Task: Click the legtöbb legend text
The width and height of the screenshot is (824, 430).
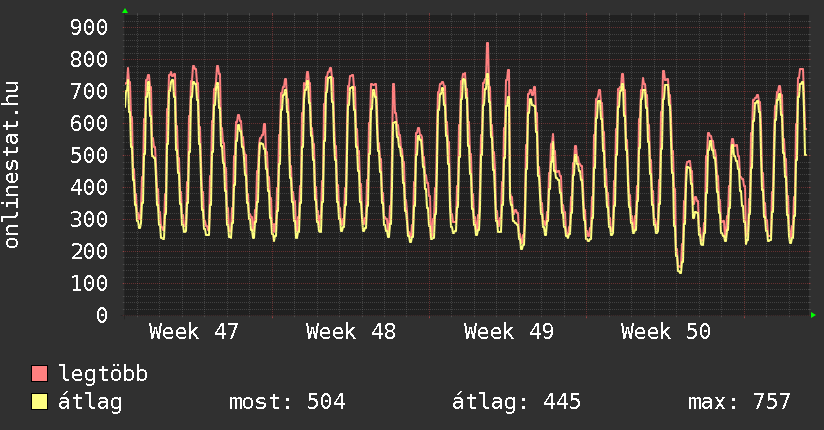Action: [x=104, y=374]
